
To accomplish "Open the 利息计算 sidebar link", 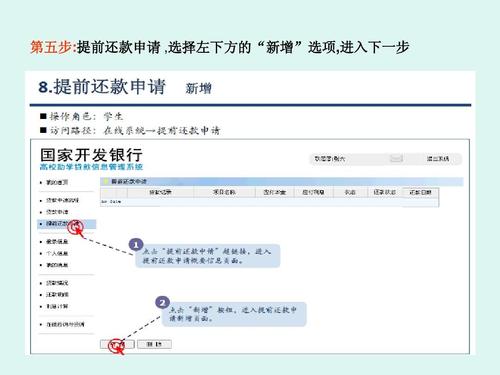I will [x=57, y=306].
